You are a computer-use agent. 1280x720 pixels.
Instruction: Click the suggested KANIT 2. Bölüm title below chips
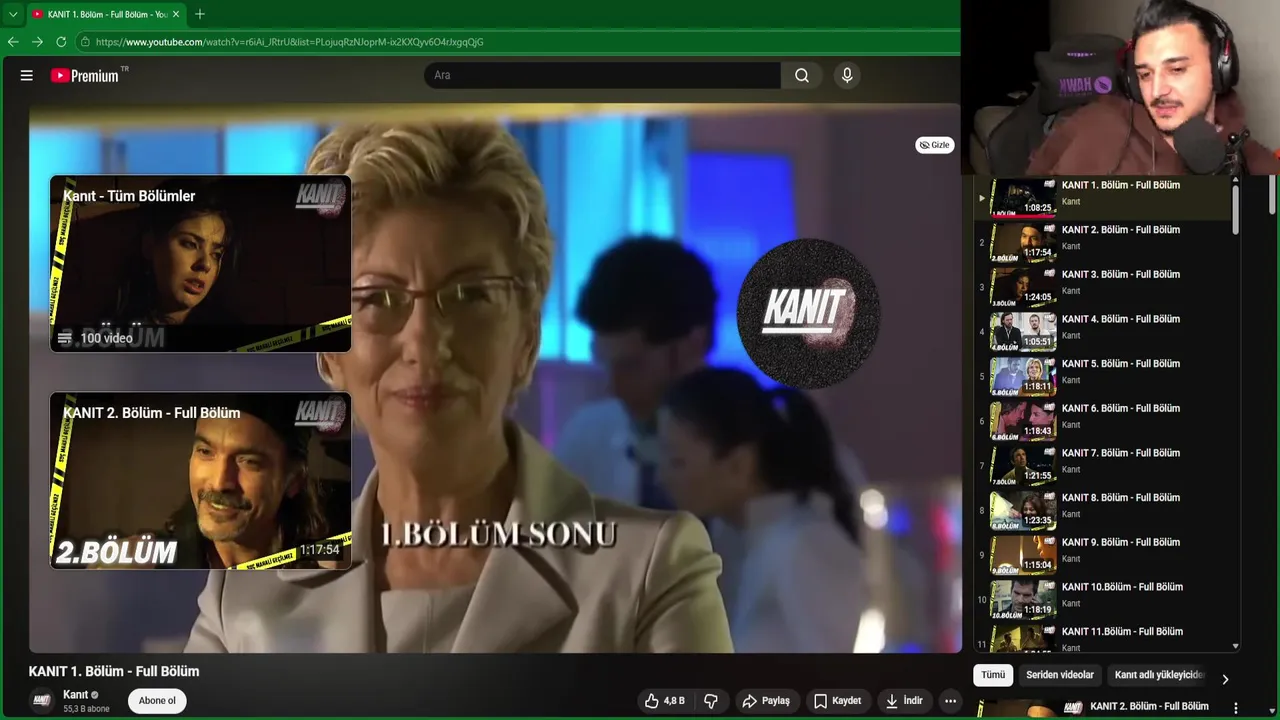(1149, 707)
